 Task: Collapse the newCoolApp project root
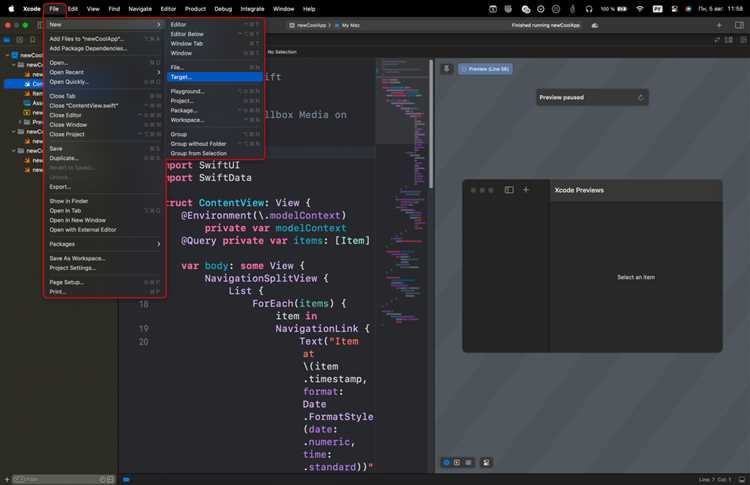(x=7, y=55)
